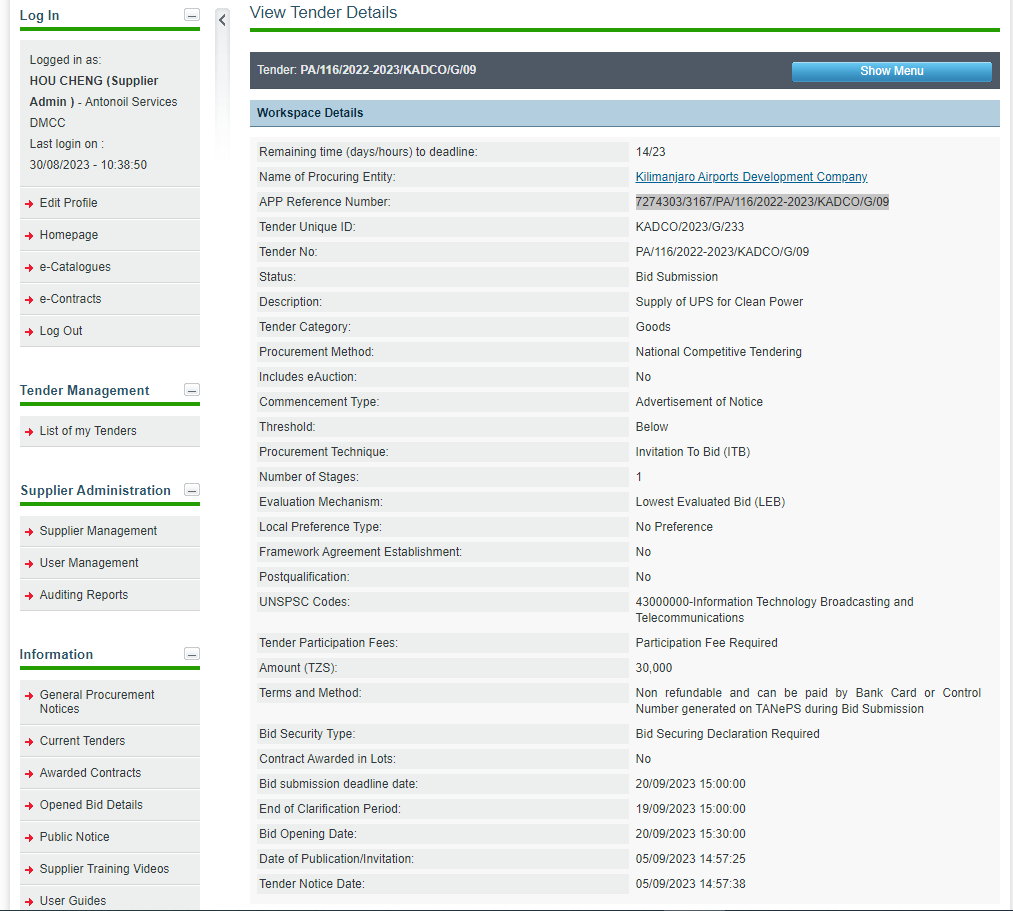The image size is (1013, 911).
Task: Click Bid Opening Date 20/09/2023 15:30:00
Action: click(691, 834)
